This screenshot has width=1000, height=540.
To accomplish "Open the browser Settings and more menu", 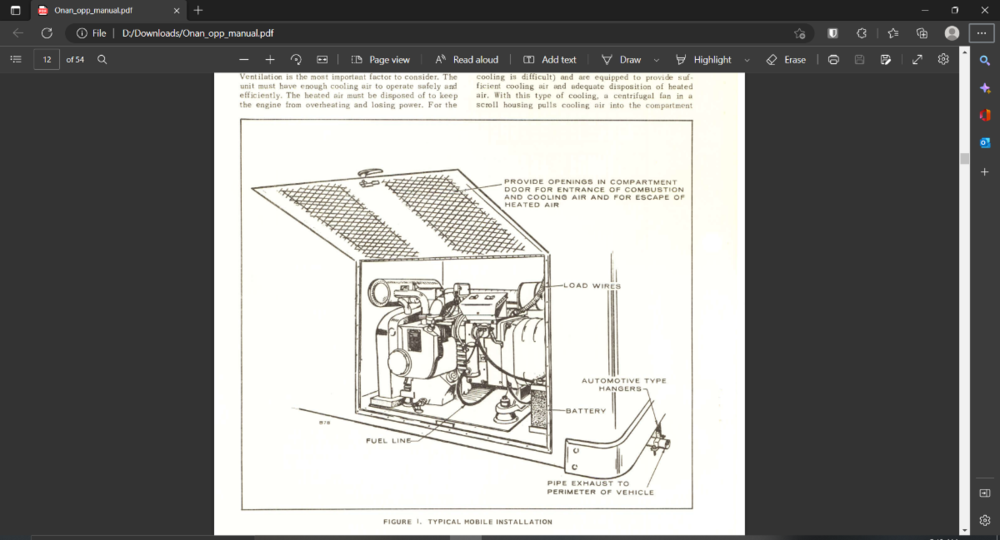I will pyautogui.click(x=981, y=33).
